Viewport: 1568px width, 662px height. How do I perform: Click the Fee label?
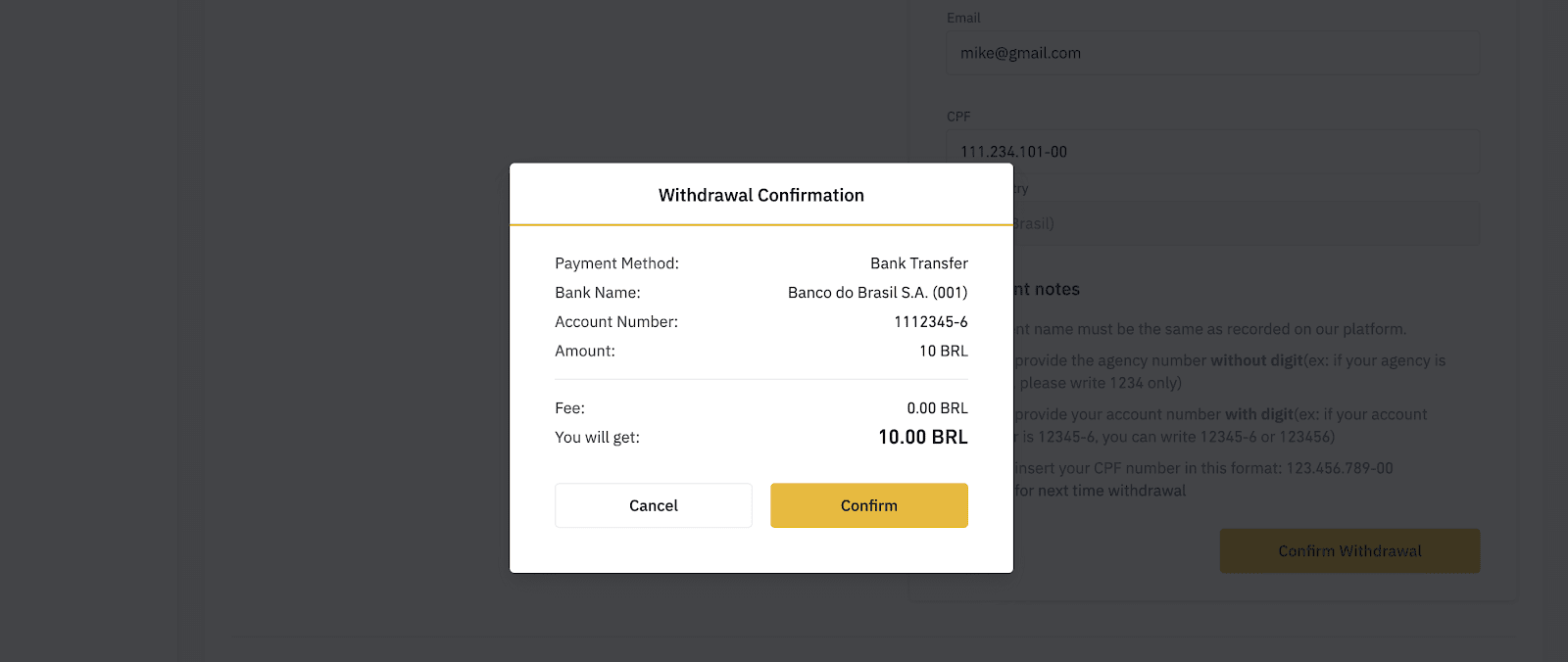[x=569, y=408]
